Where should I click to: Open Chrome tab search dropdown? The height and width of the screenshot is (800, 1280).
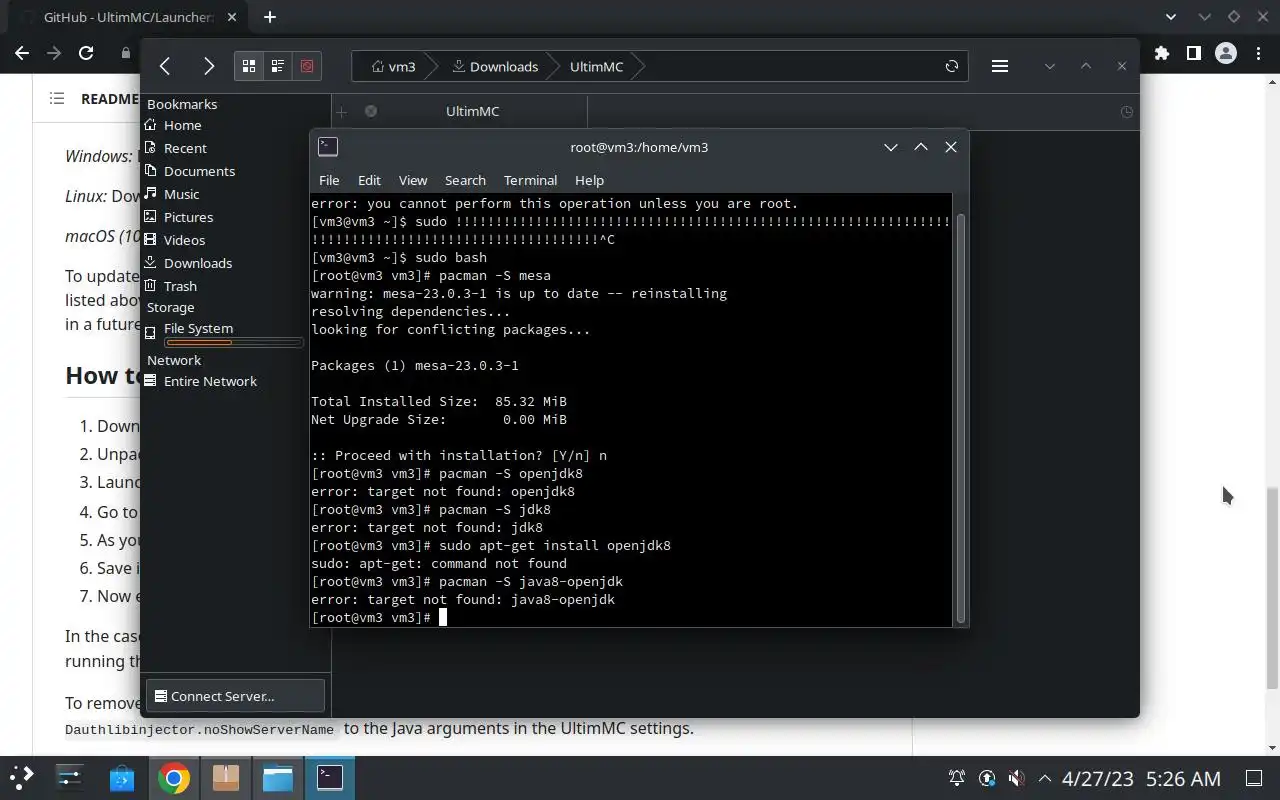[1172, 17]
